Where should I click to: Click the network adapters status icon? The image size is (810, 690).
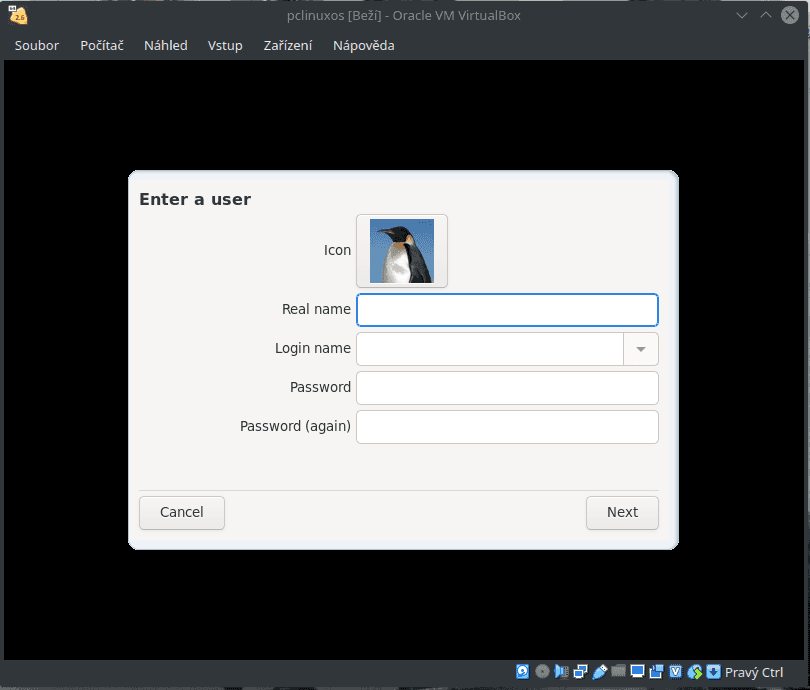point(578,671)
